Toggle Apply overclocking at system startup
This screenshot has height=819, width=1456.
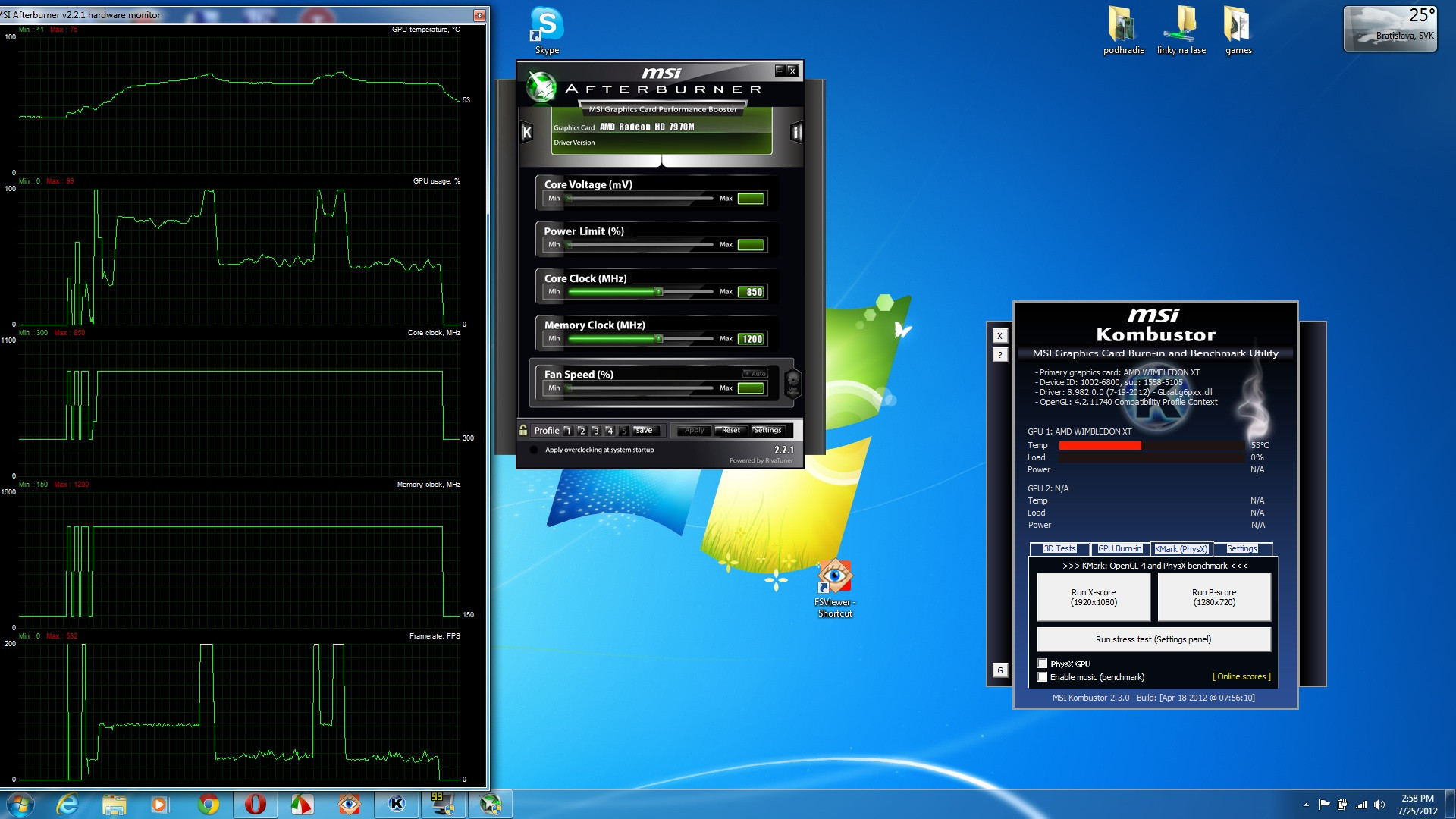click(534, 450)
